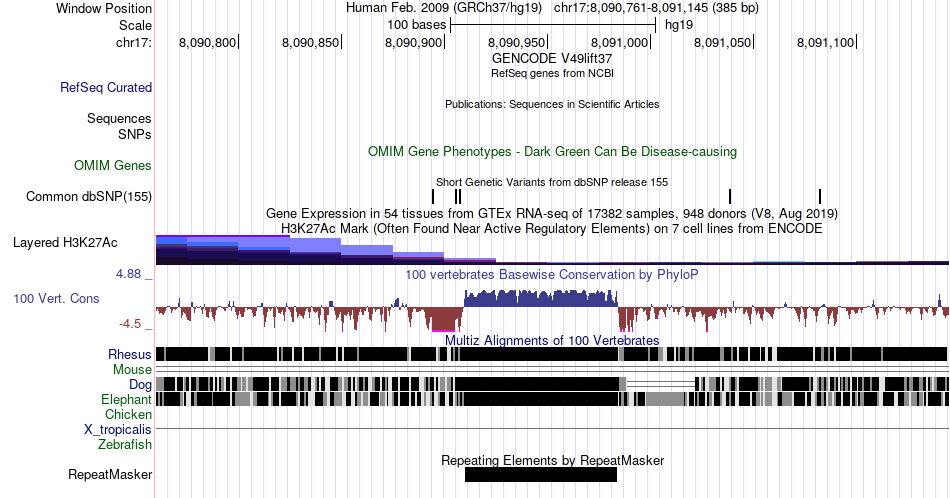Select the RepeatMasker track label
Image resolution: width=950 pixels, height=498 pixels.
tap(110, 474)
